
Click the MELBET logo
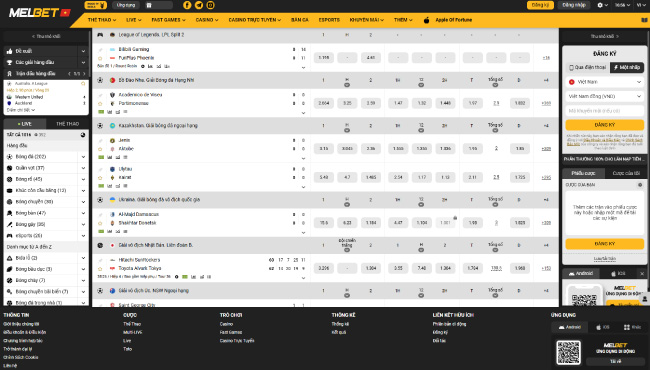pos(40,13)
